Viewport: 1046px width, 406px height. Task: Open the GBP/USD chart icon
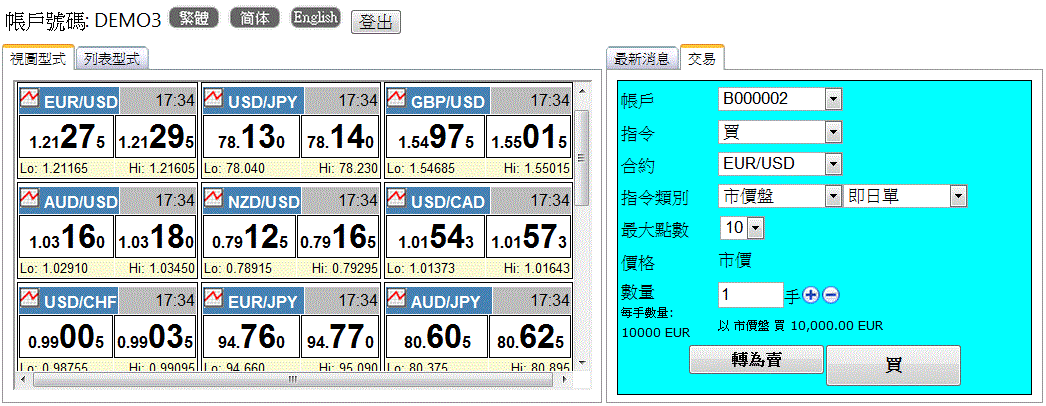pos(396,99)
